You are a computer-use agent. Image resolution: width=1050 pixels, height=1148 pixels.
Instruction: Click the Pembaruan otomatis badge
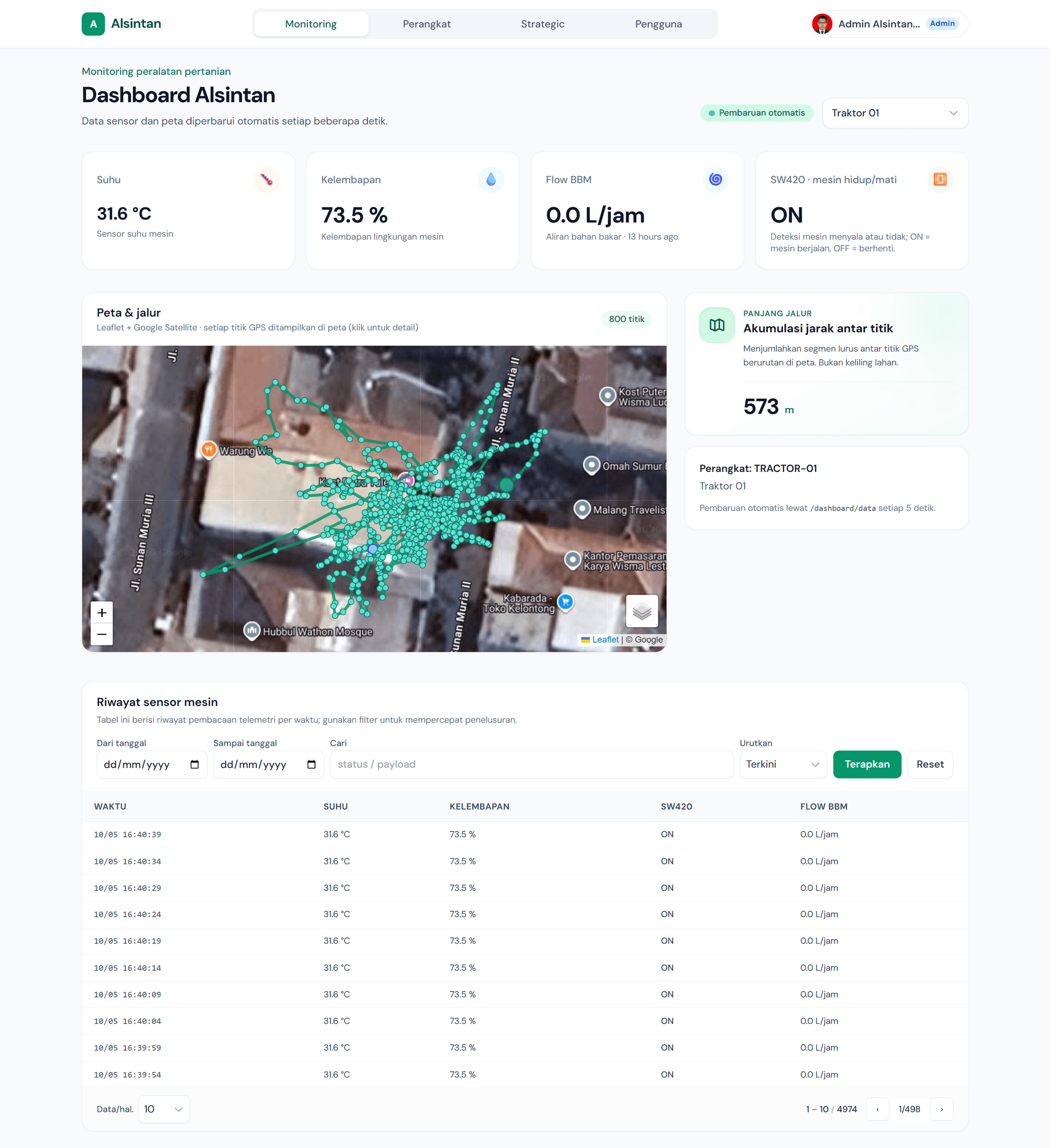click(x=757, y=113)
